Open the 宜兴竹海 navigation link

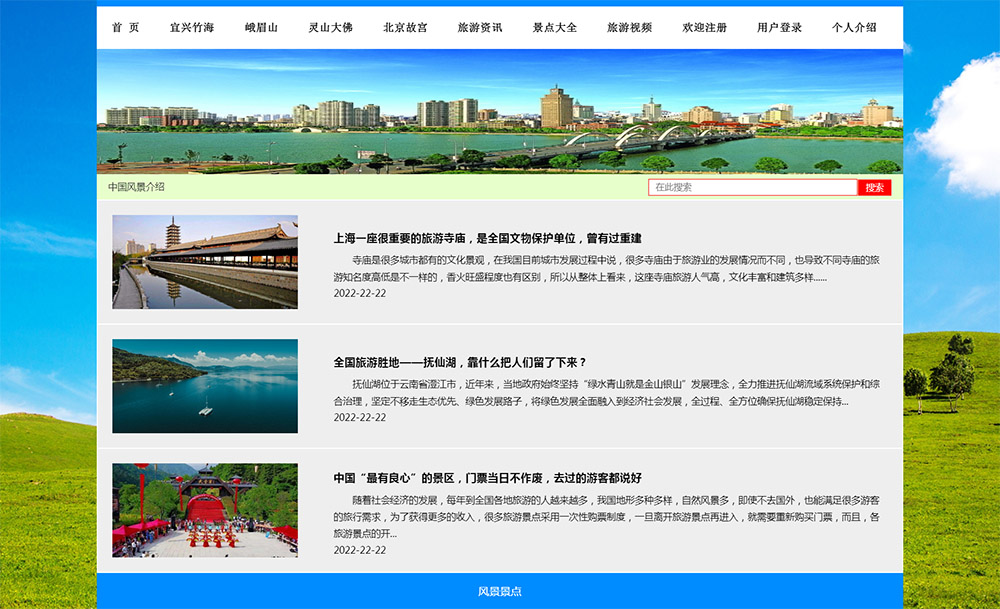pyautogui.click(x=192, y=27)
